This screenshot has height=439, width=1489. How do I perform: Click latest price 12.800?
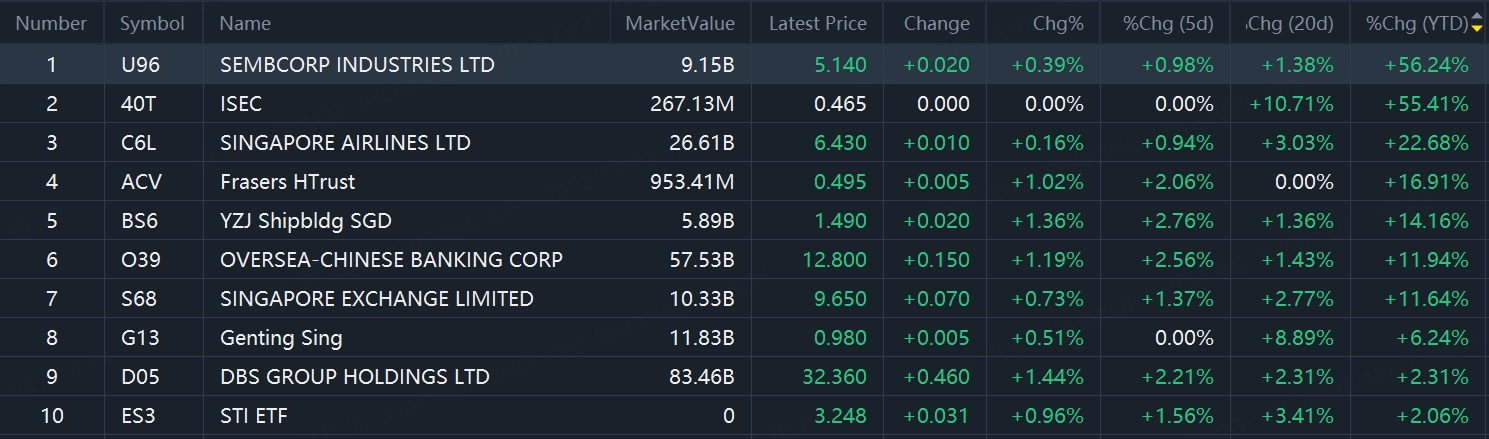(836, 260)
